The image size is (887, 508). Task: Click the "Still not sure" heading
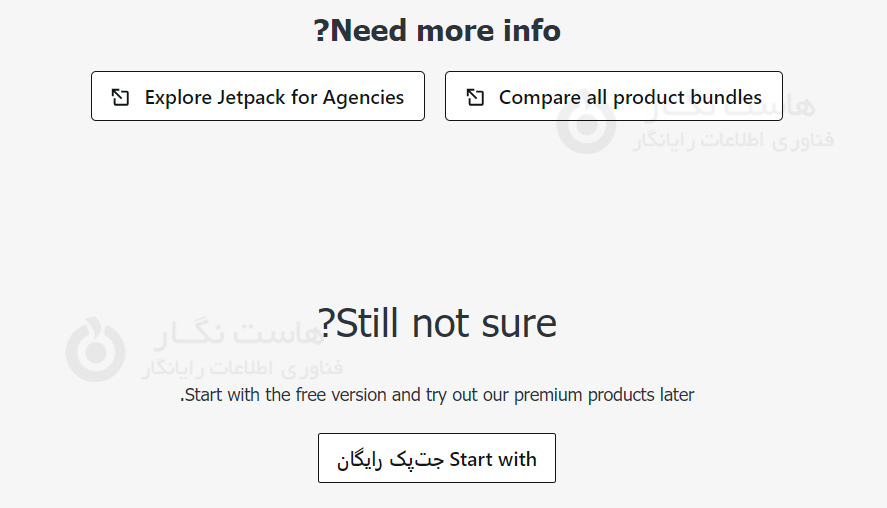tap(437, 324)
